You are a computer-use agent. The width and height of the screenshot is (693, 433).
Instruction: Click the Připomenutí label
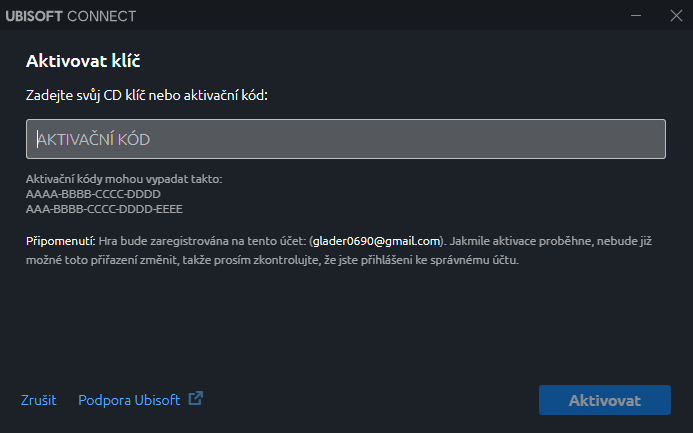click(x=61, y=241)
